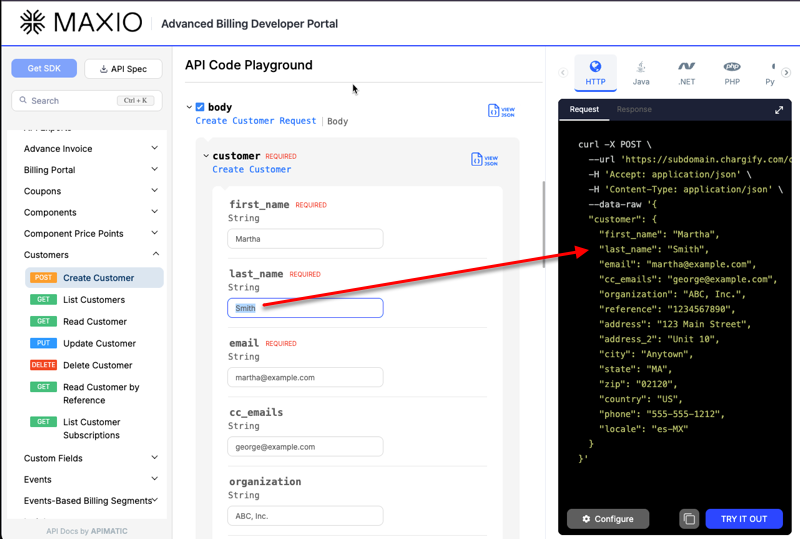
Task: Open the Create Customer POST endpoint
Action: point(94,278)
